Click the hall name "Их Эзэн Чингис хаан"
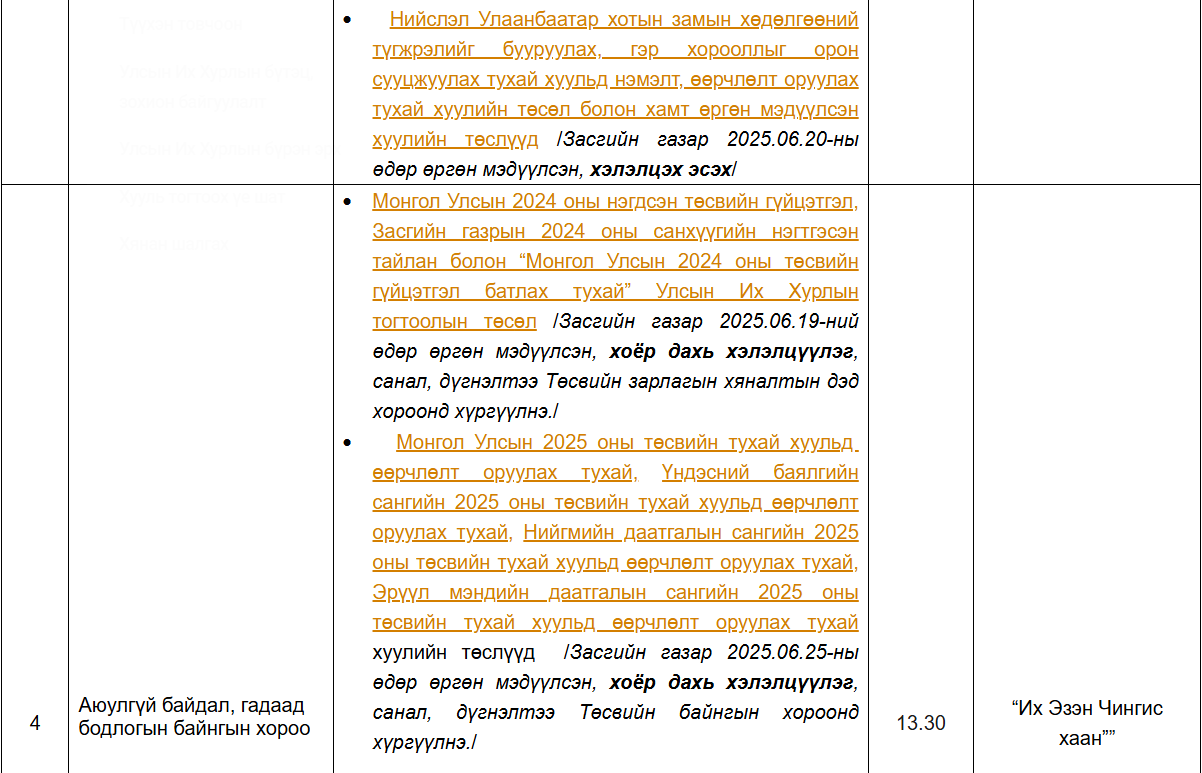The width and height of the screenshot is (1202, 773). (x=1086, y=723)
